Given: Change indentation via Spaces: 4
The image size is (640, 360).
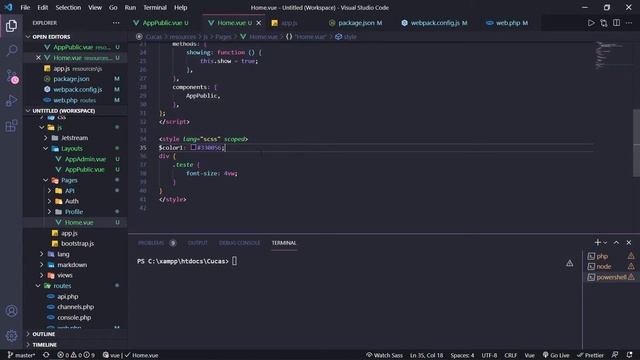Looking at the screenshot, I should tap(462, 355).
